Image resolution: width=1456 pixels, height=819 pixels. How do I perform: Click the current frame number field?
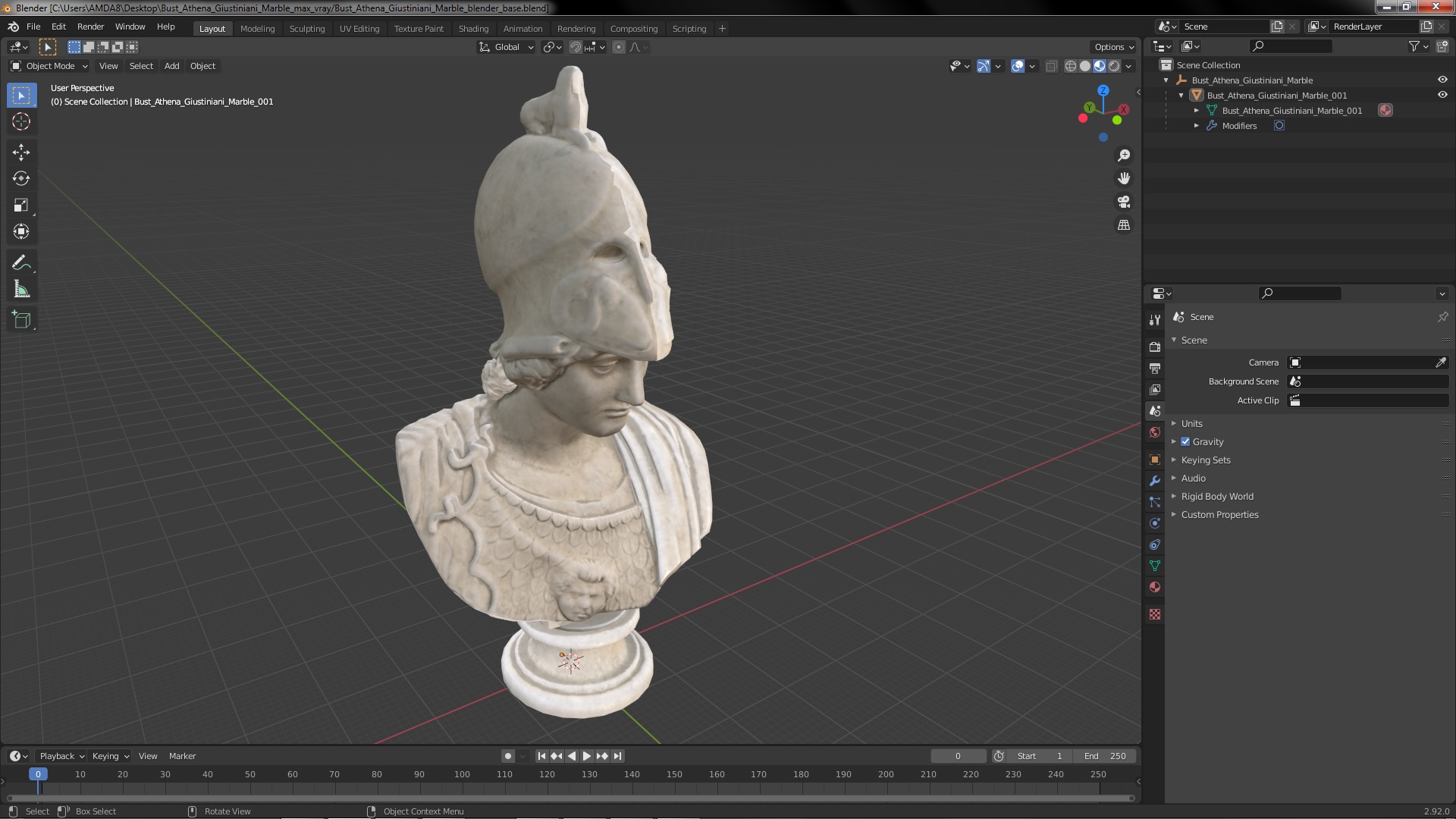(x=958, y=756)
